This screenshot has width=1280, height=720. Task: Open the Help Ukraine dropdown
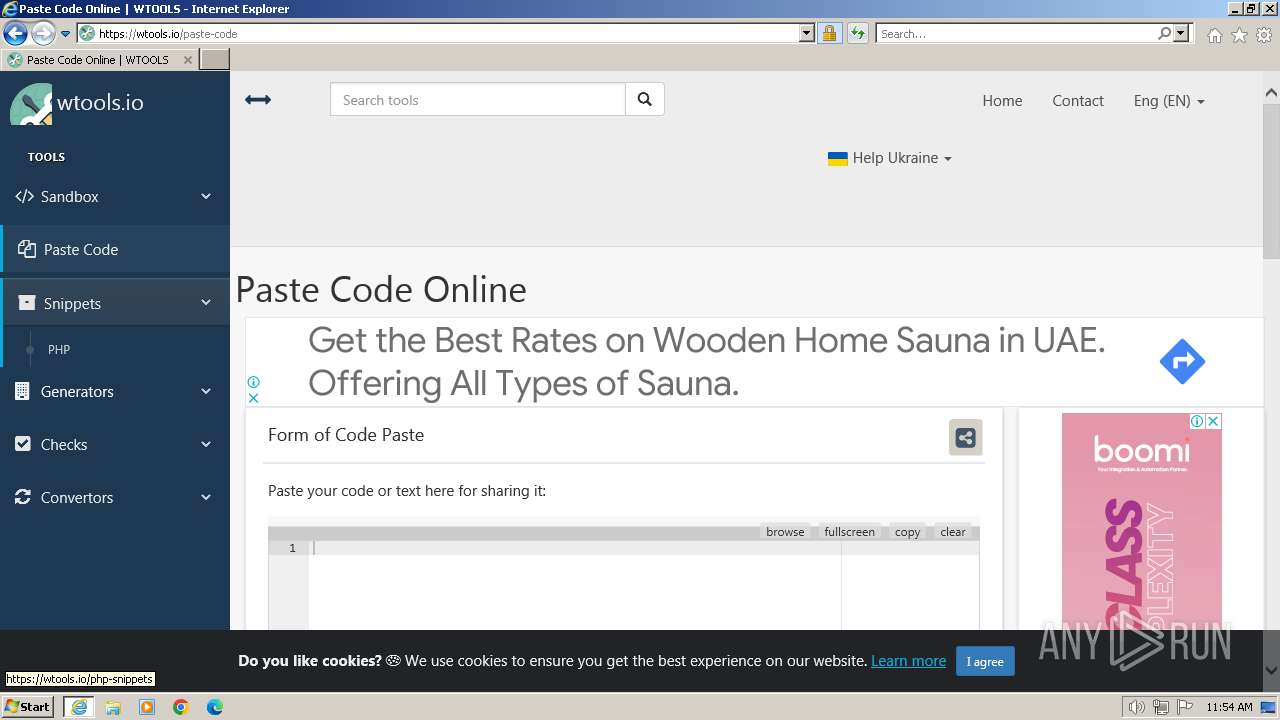890,158
